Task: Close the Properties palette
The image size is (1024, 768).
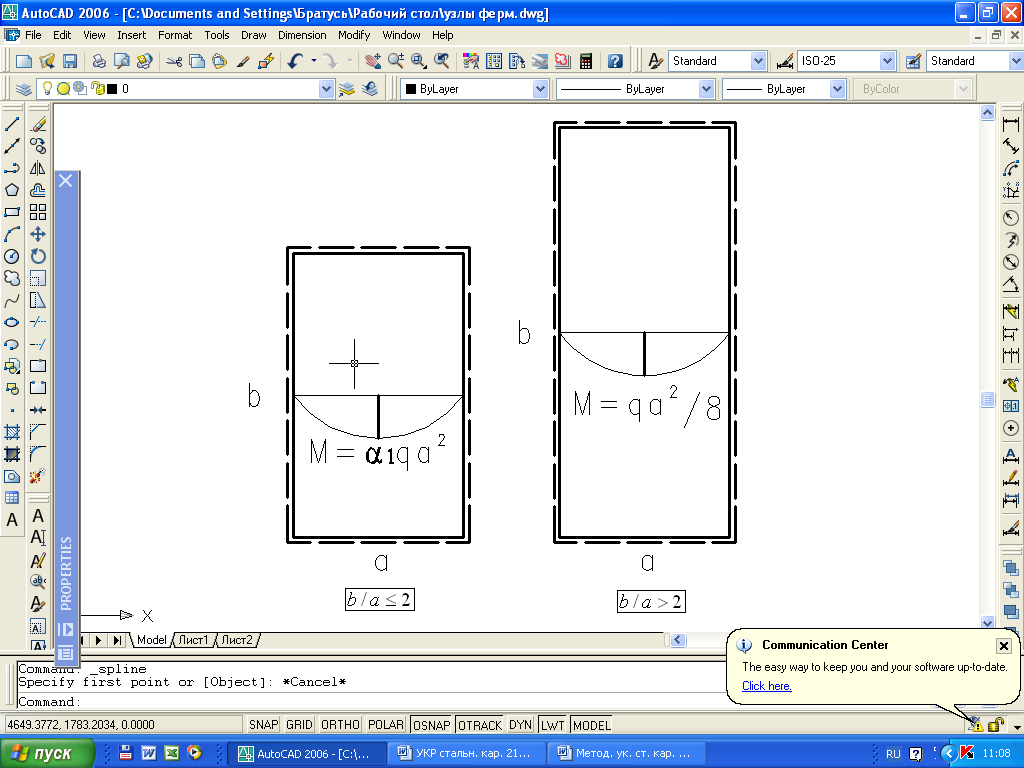Action: tap(66, 180)
